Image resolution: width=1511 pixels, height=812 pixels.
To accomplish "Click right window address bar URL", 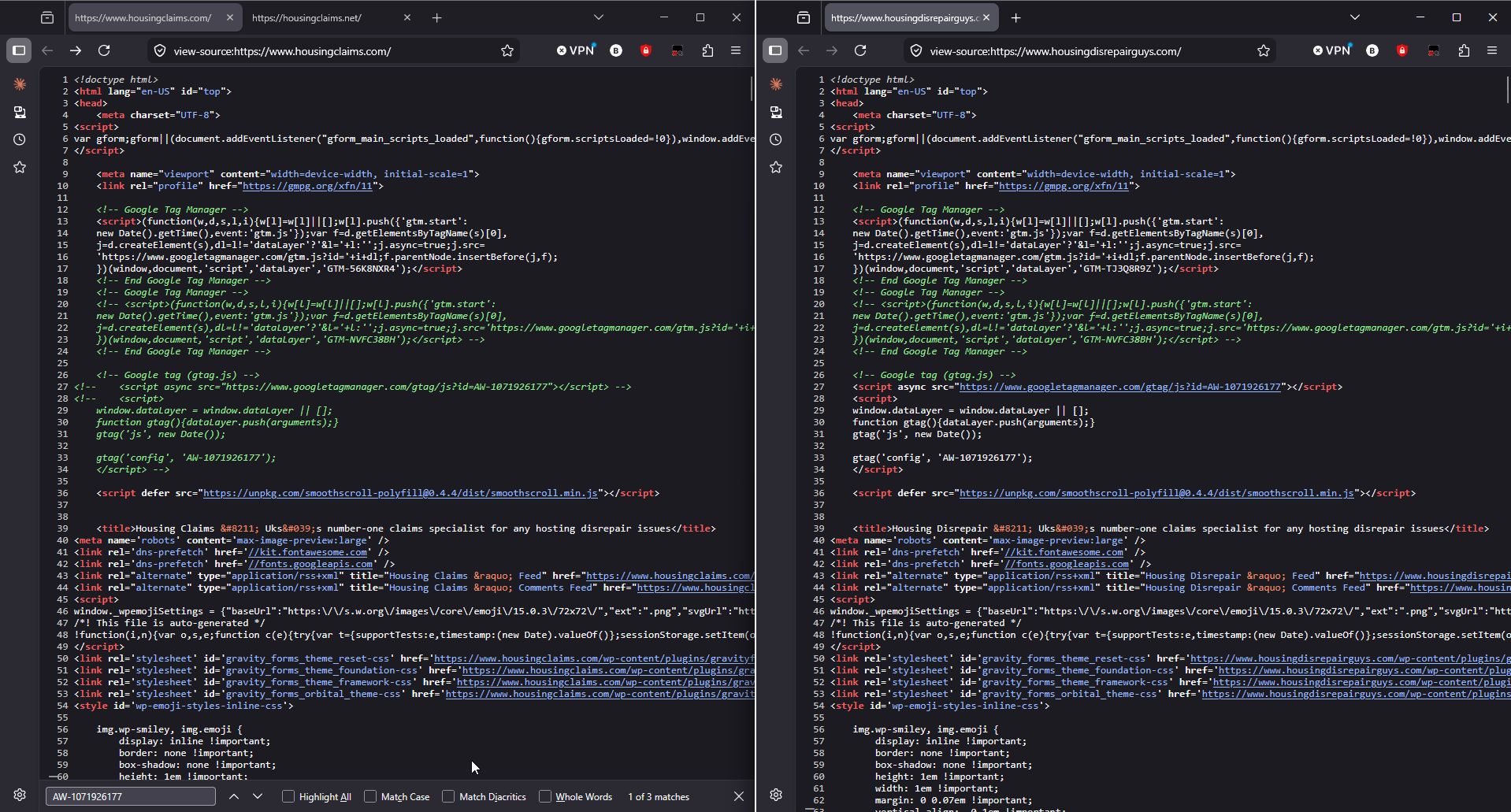I will [x=1056, y=51].
